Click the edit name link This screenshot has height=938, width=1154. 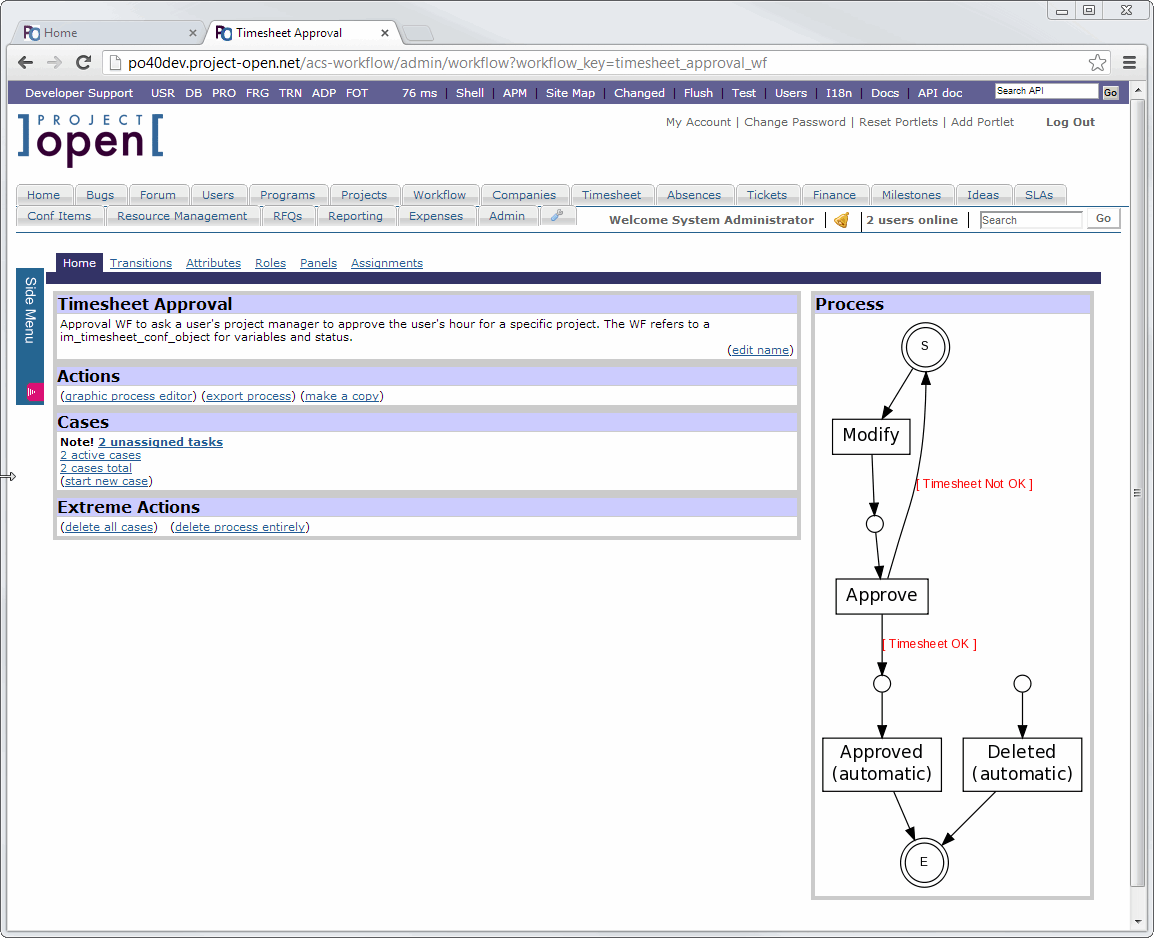pyautogui.click(x=760, y=350)
